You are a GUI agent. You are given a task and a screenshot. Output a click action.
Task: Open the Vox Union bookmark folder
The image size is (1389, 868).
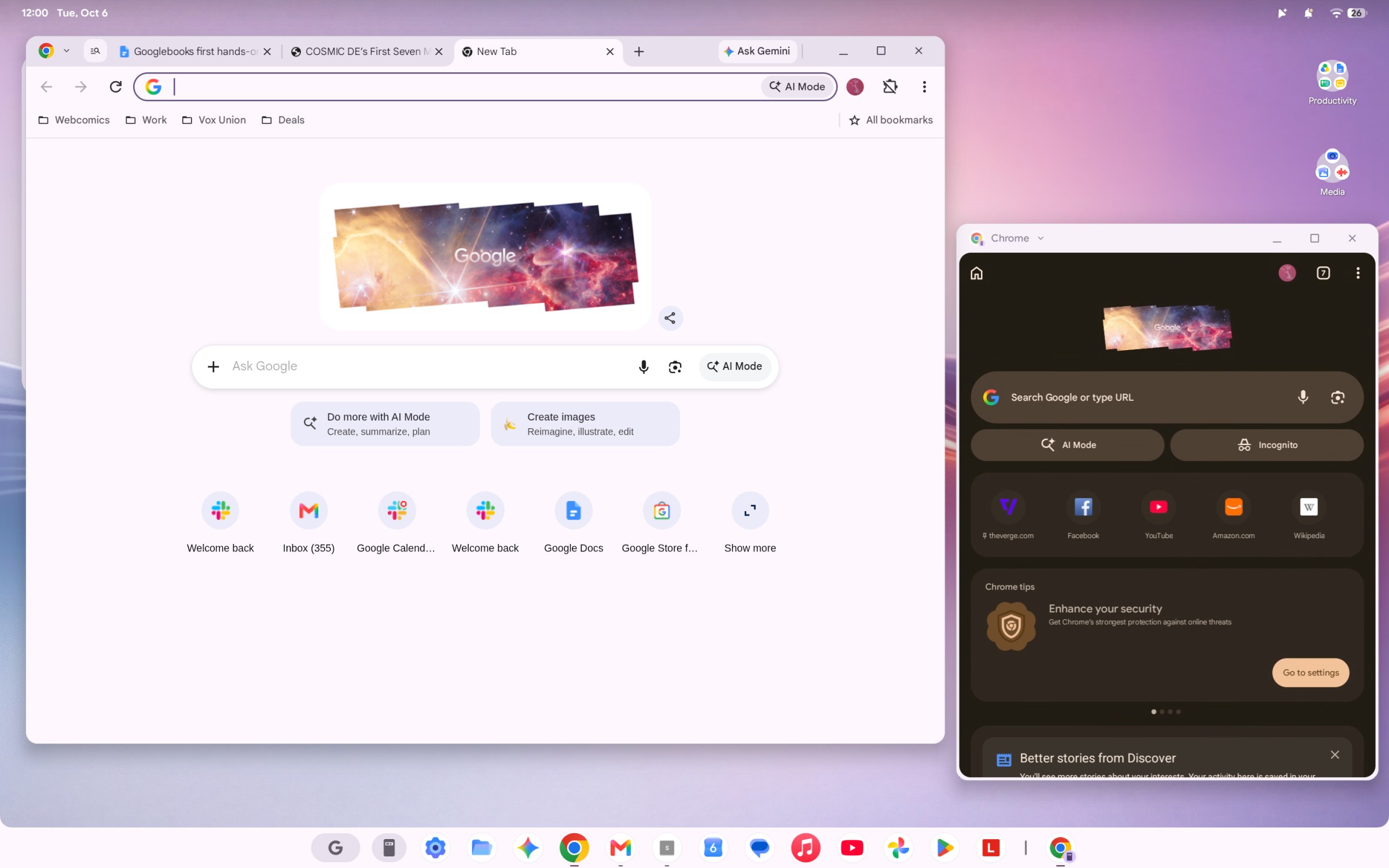coord(214,120)
